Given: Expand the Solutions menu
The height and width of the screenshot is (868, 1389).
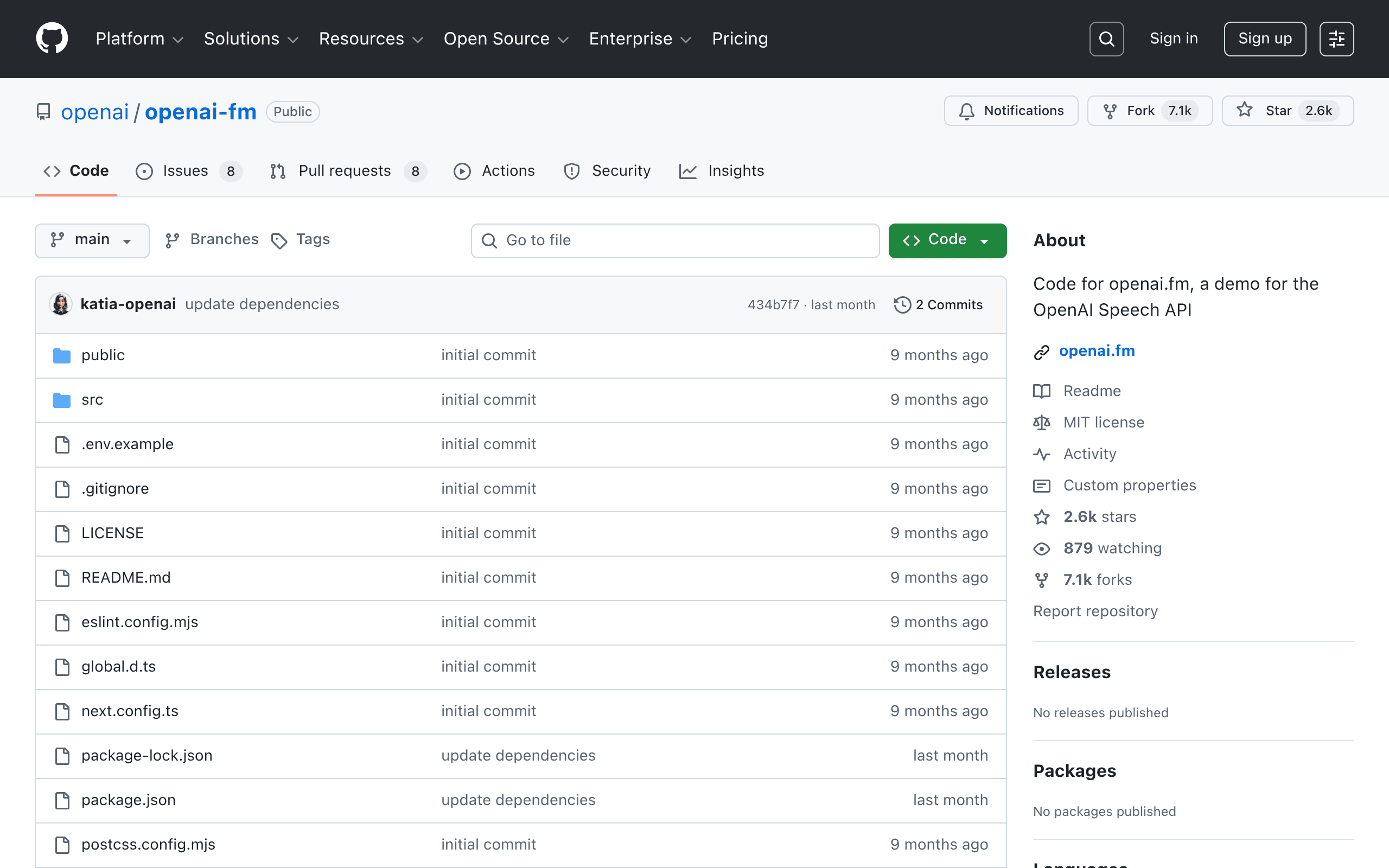Looking at the screenshot, I should pyautogui.click(x=251, y=39).
